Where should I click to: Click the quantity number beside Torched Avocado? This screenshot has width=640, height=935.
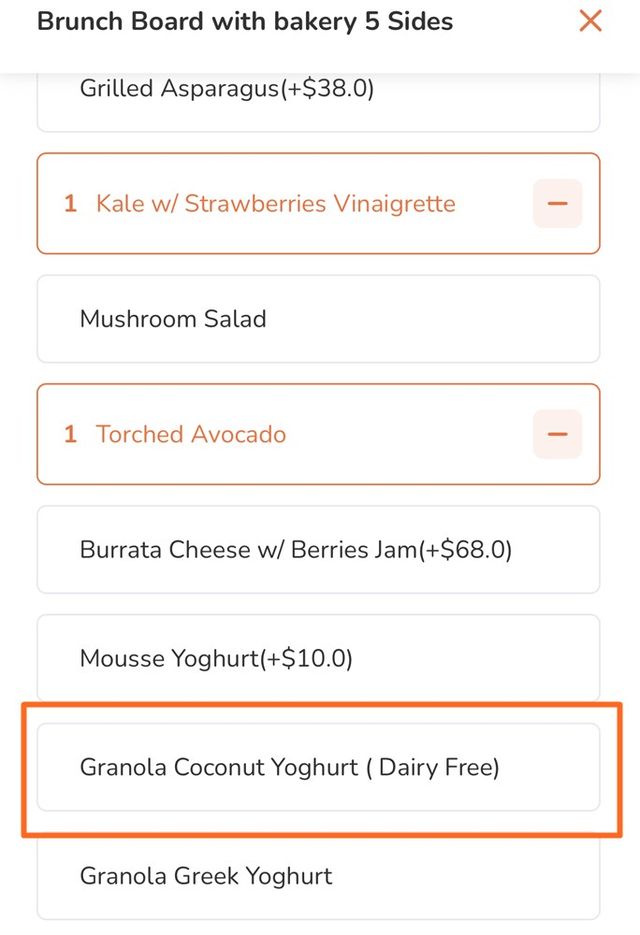(70, 434)
